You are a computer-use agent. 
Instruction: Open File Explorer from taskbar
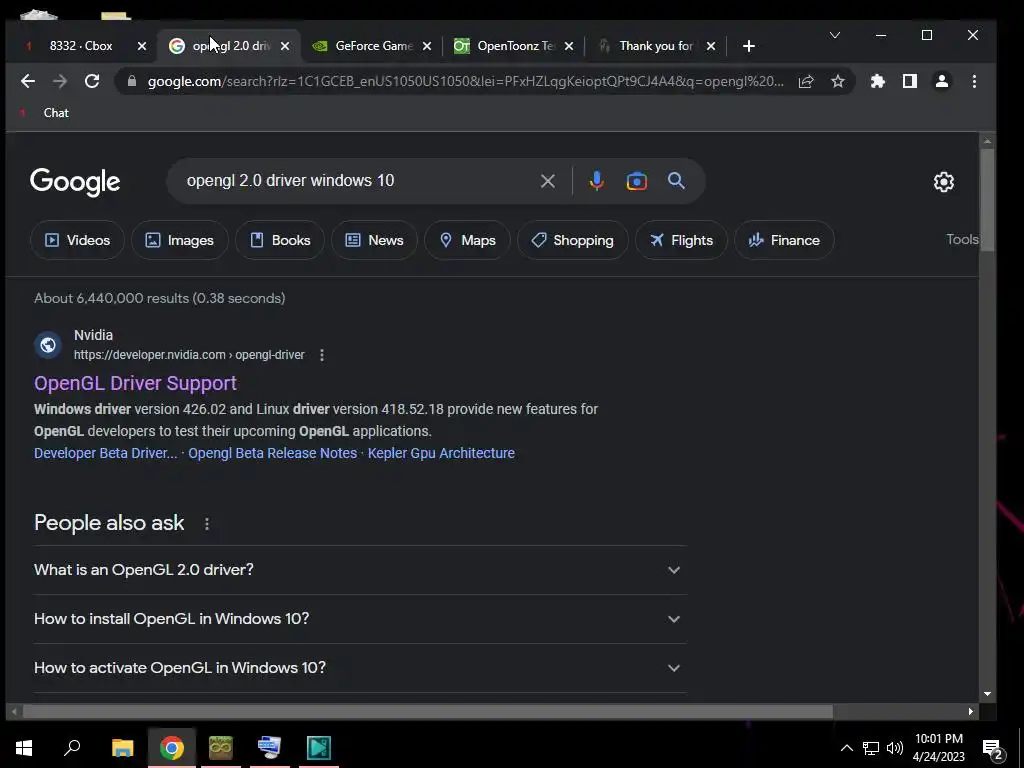coord(122,748)
